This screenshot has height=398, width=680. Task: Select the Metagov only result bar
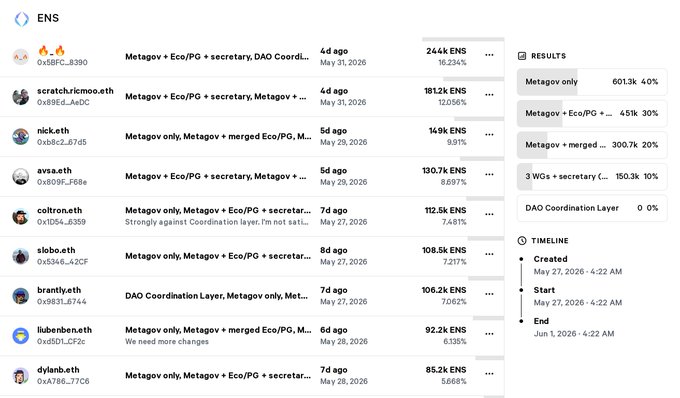click(x=592, y=82)
